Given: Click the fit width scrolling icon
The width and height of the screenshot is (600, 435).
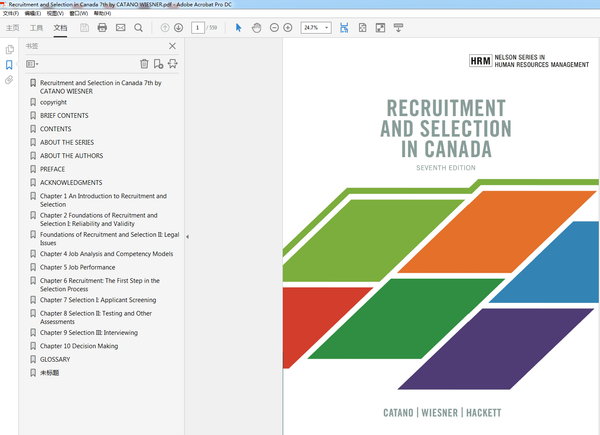Looking at the screenshot, I should click(x=344, y=28).
